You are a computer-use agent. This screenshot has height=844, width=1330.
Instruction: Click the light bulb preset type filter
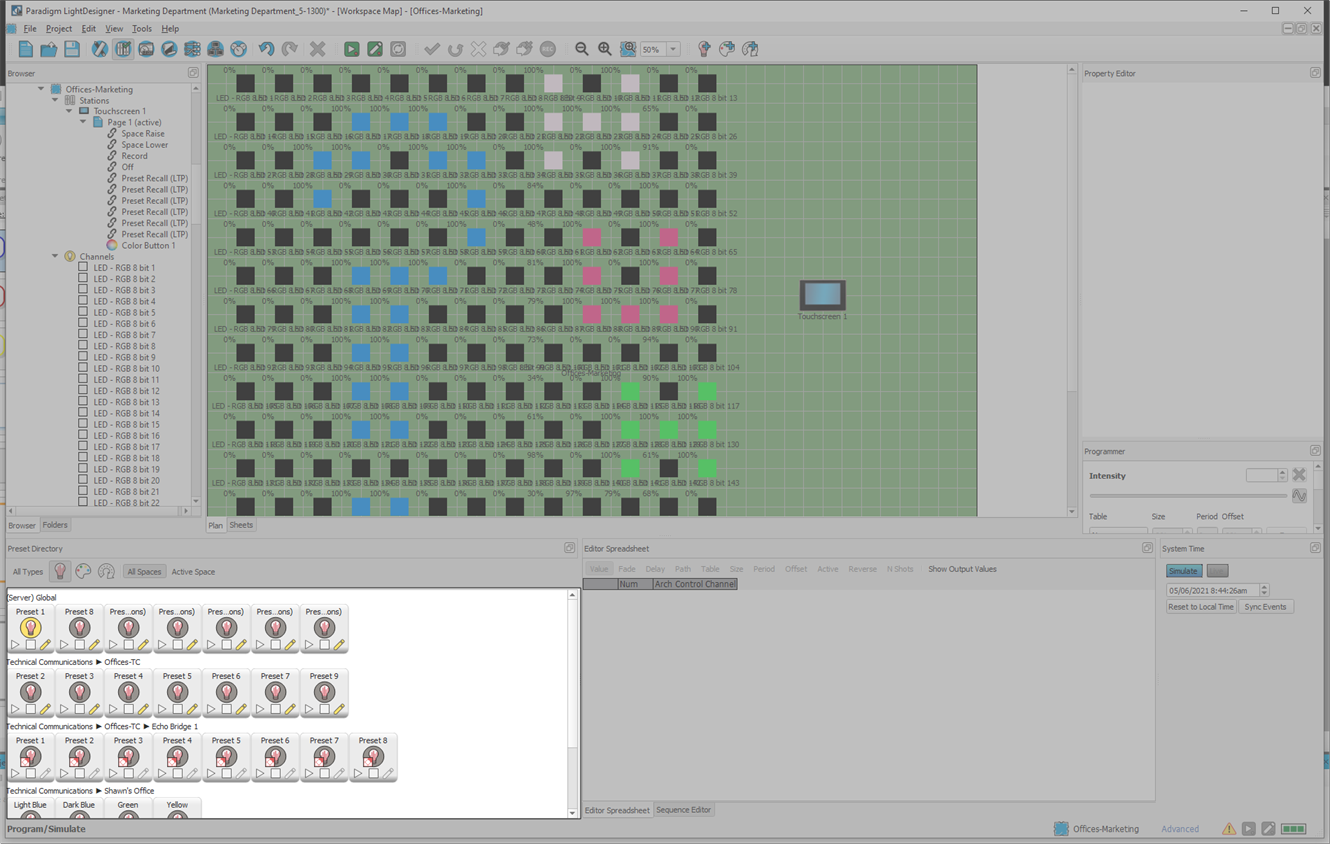point(60,572)
